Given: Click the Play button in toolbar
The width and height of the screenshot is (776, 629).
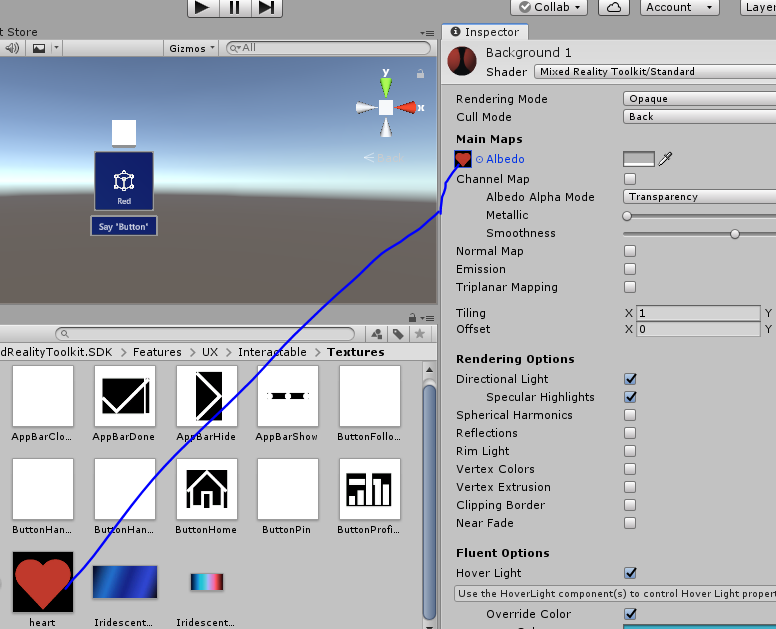Looking at the screenshot, I should coord(202,8).
